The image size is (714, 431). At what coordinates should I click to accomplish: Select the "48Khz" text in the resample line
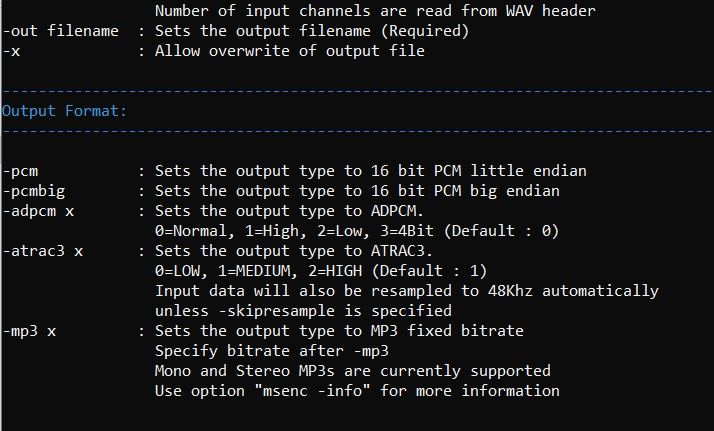pos(510,291)
